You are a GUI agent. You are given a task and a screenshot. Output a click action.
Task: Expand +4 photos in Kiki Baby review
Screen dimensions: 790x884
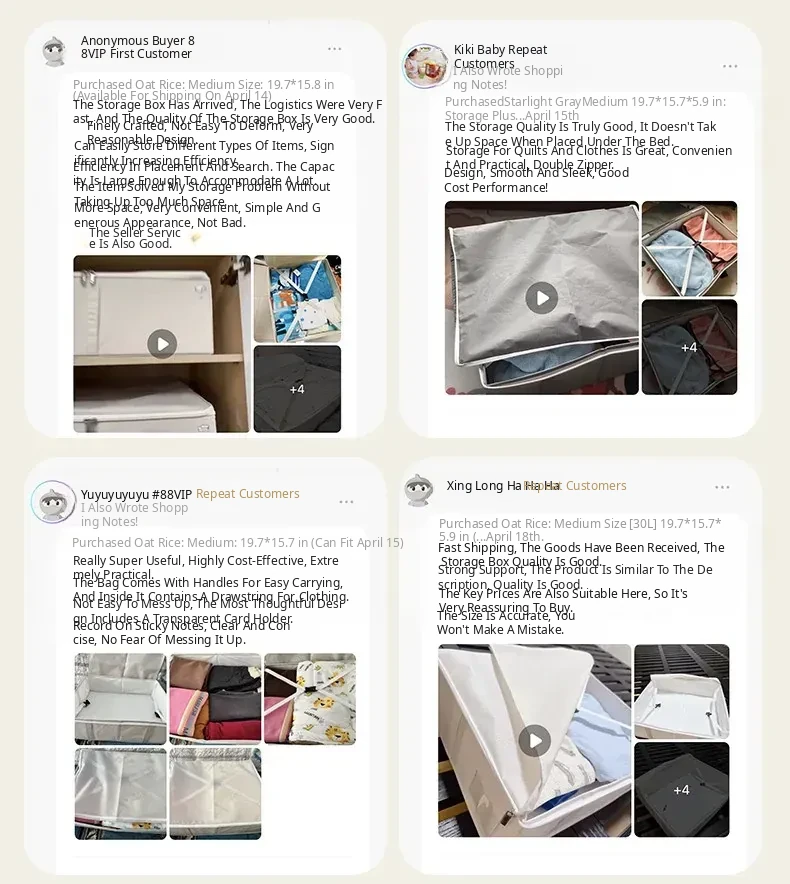pos(689,347)
